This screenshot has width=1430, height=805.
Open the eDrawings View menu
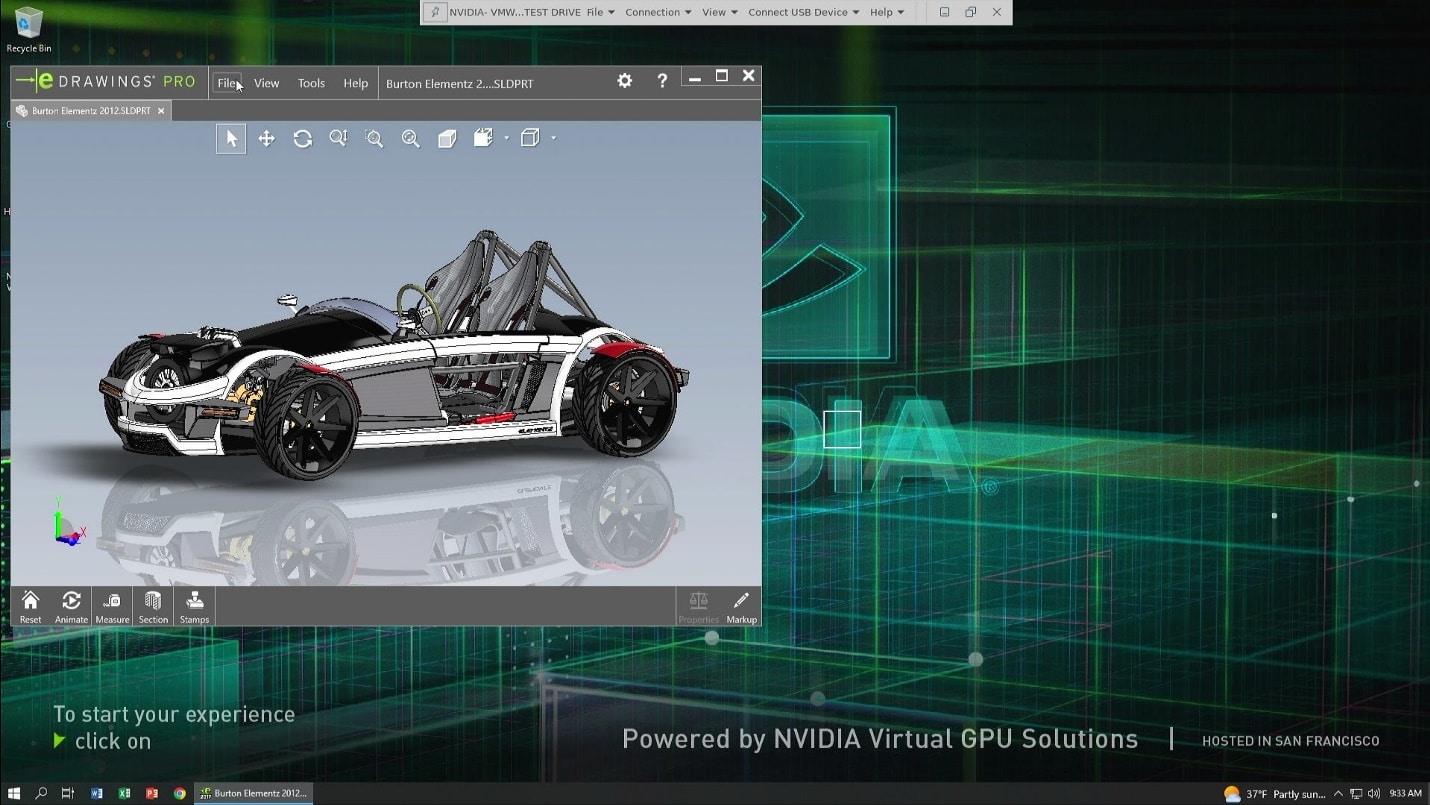point(266,83)
